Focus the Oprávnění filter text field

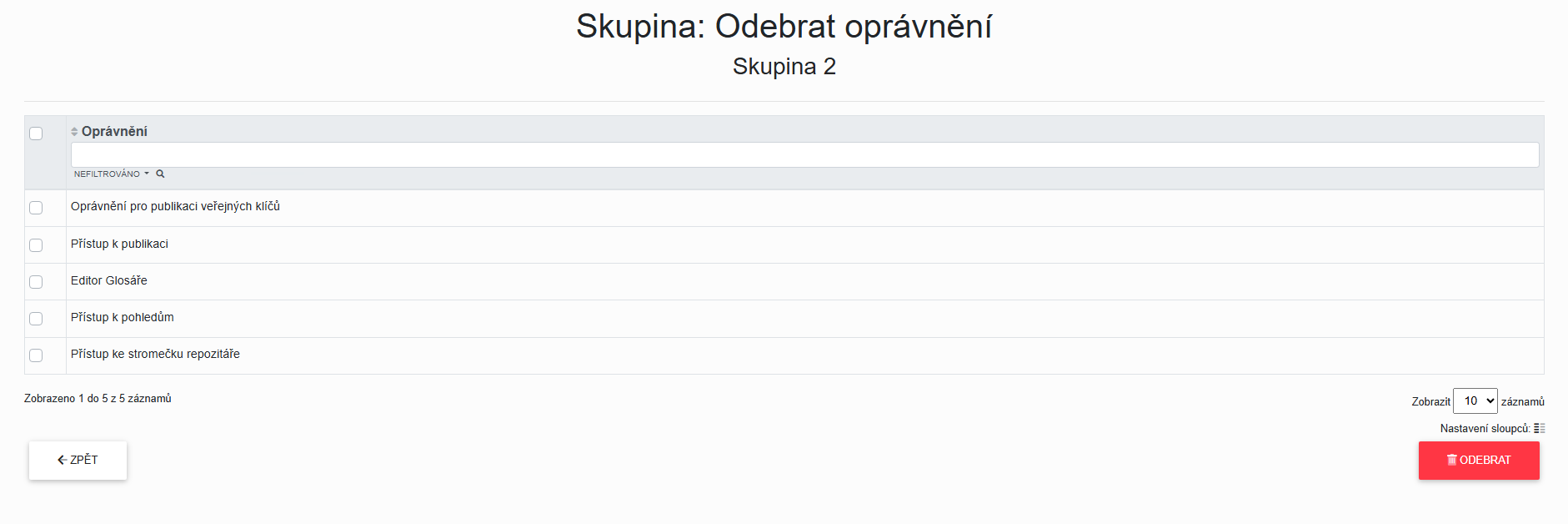tap(804, 154)
